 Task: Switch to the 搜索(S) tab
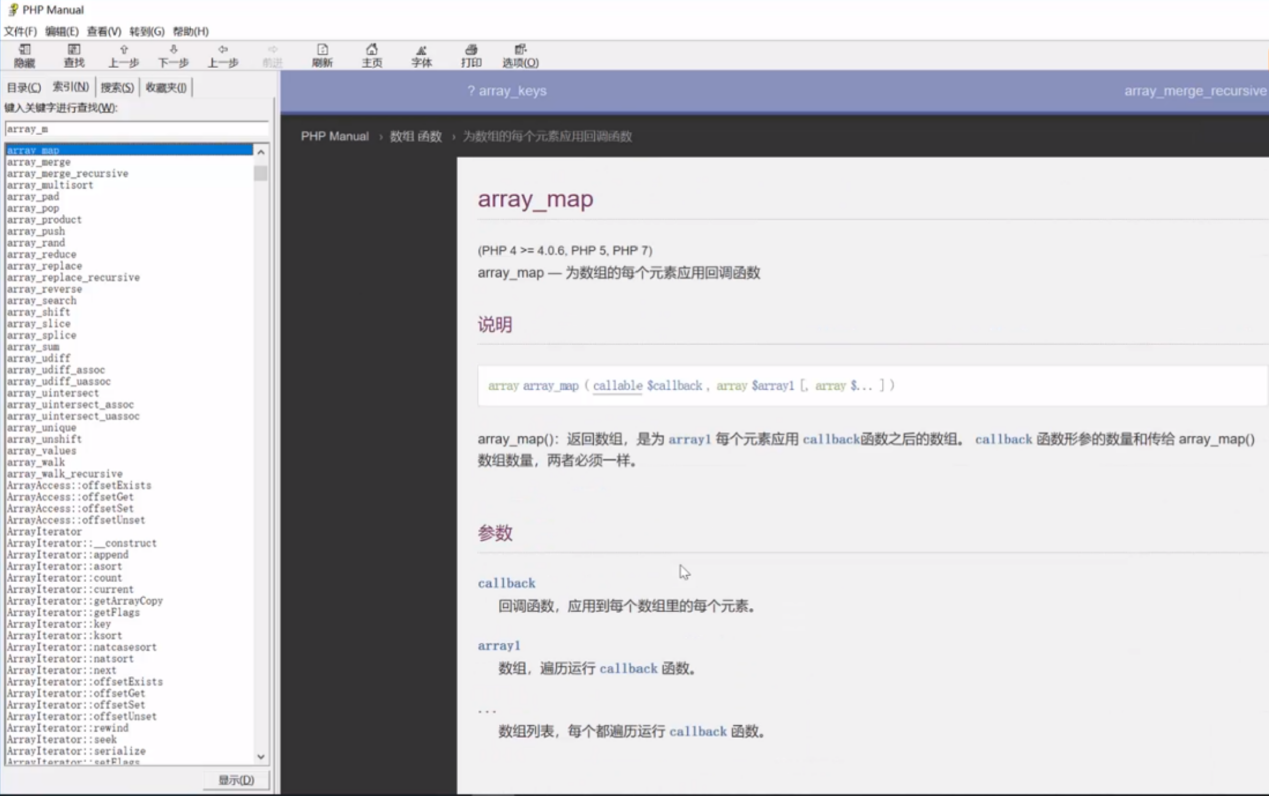[117, 88]
